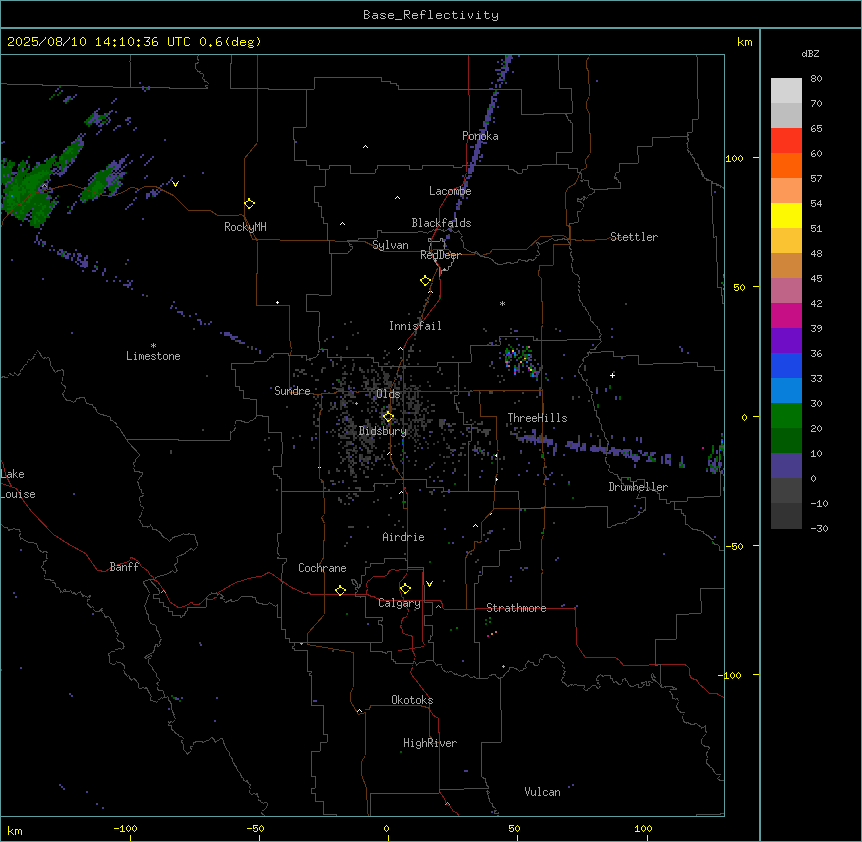
Task: Click the magenta 42 dBZ legend swatch
Action: [786, 315]
